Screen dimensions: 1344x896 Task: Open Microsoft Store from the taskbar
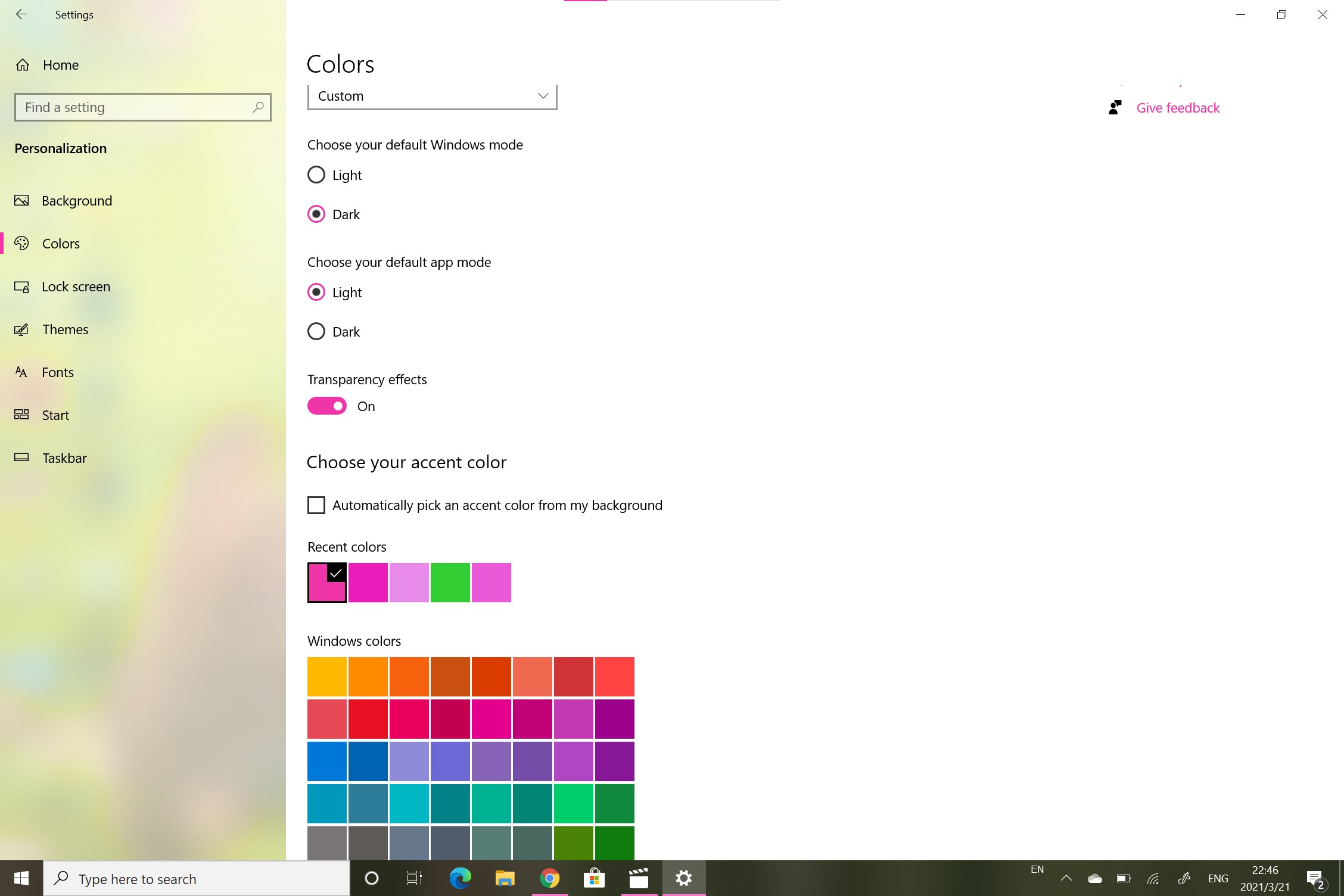594,878
